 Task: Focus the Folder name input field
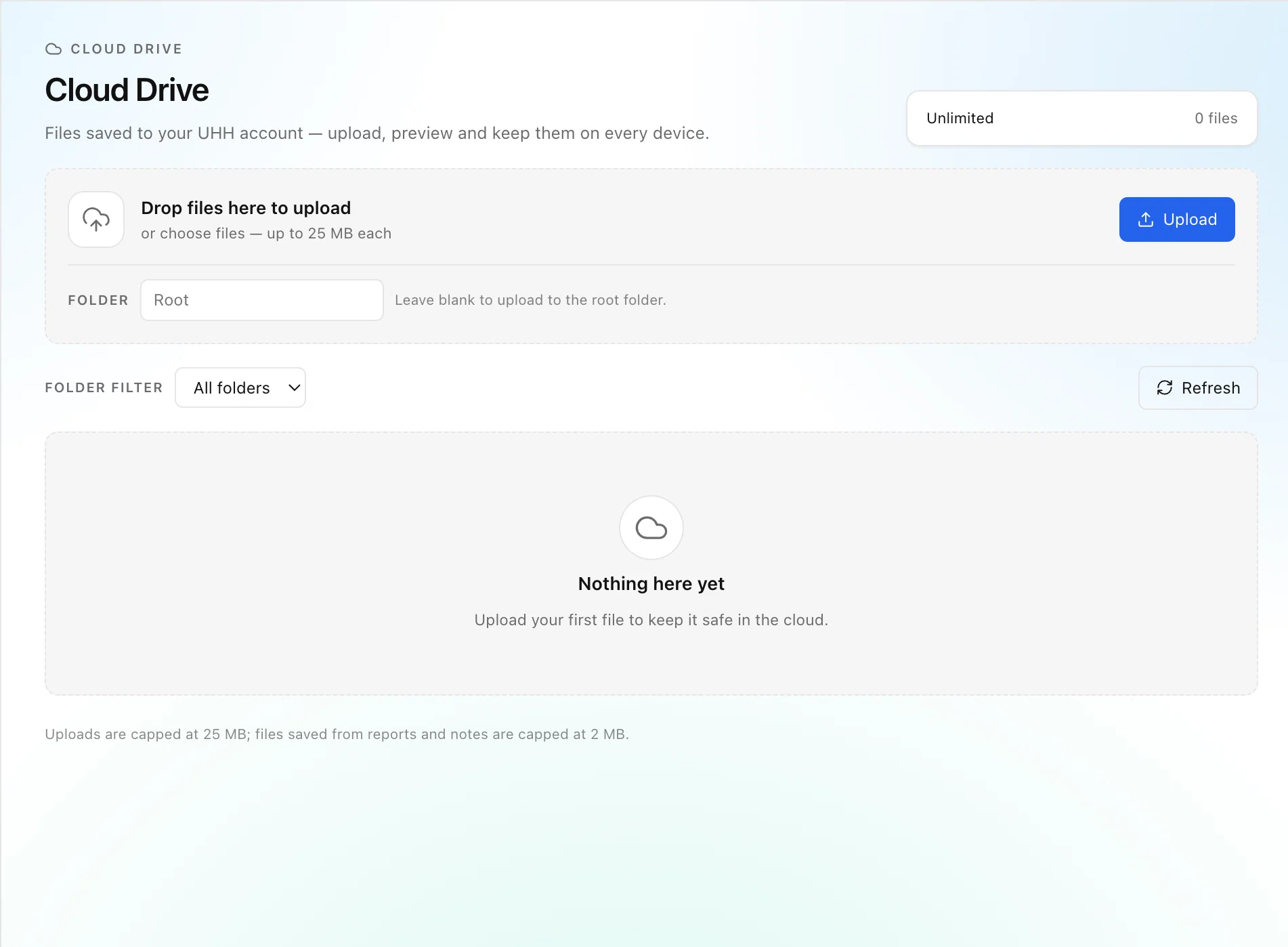click(x=262, y=300)
